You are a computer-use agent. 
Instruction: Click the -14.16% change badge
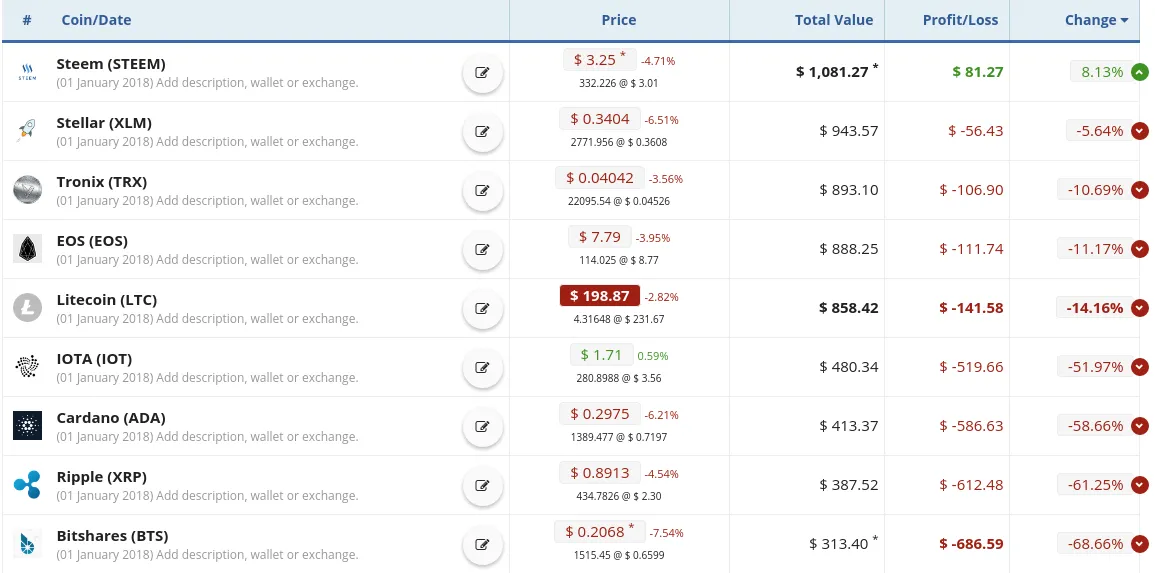pyautogui.click(x=1095, y=308)
